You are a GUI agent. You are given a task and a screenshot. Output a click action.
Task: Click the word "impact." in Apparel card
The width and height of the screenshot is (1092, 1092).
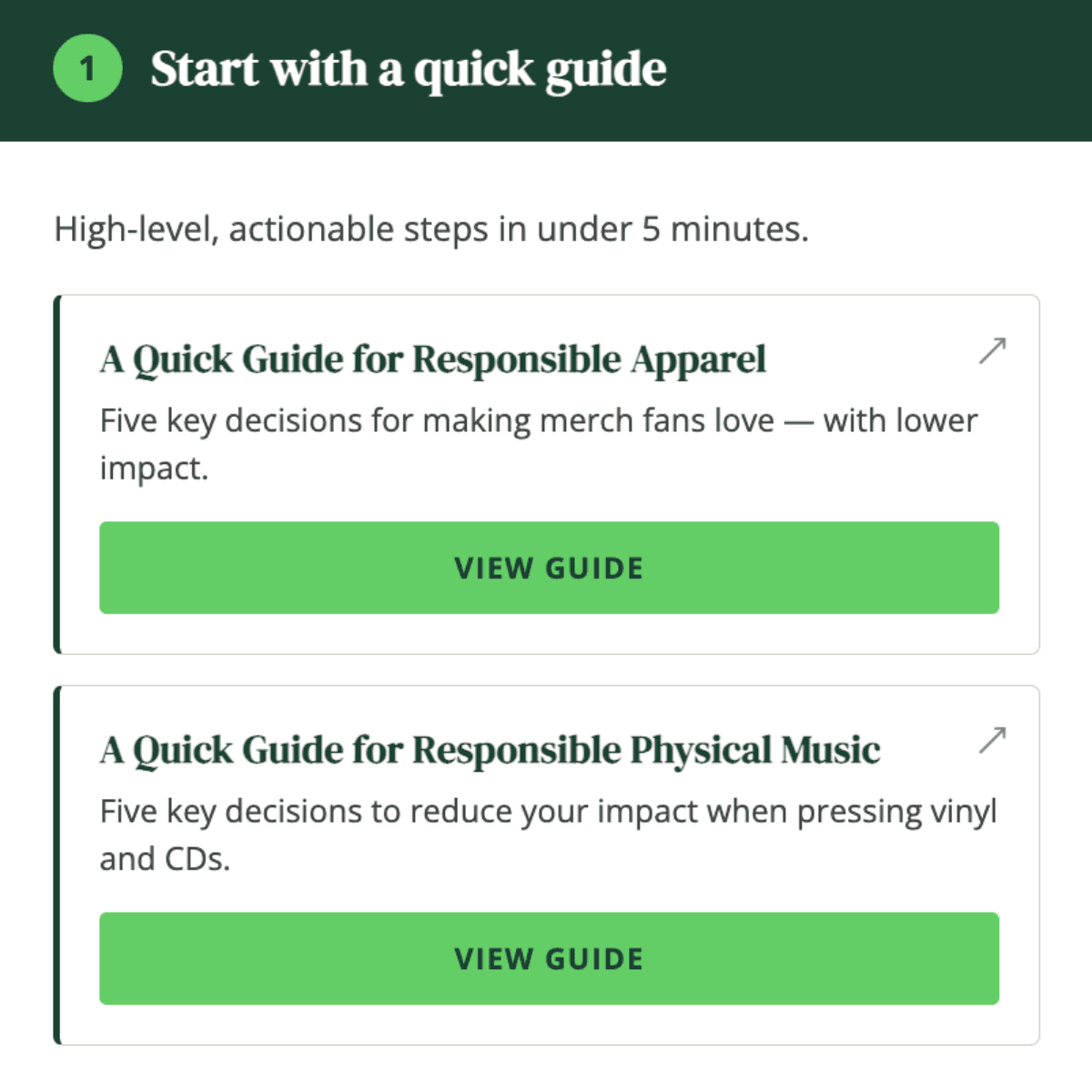tap(154, 469)
